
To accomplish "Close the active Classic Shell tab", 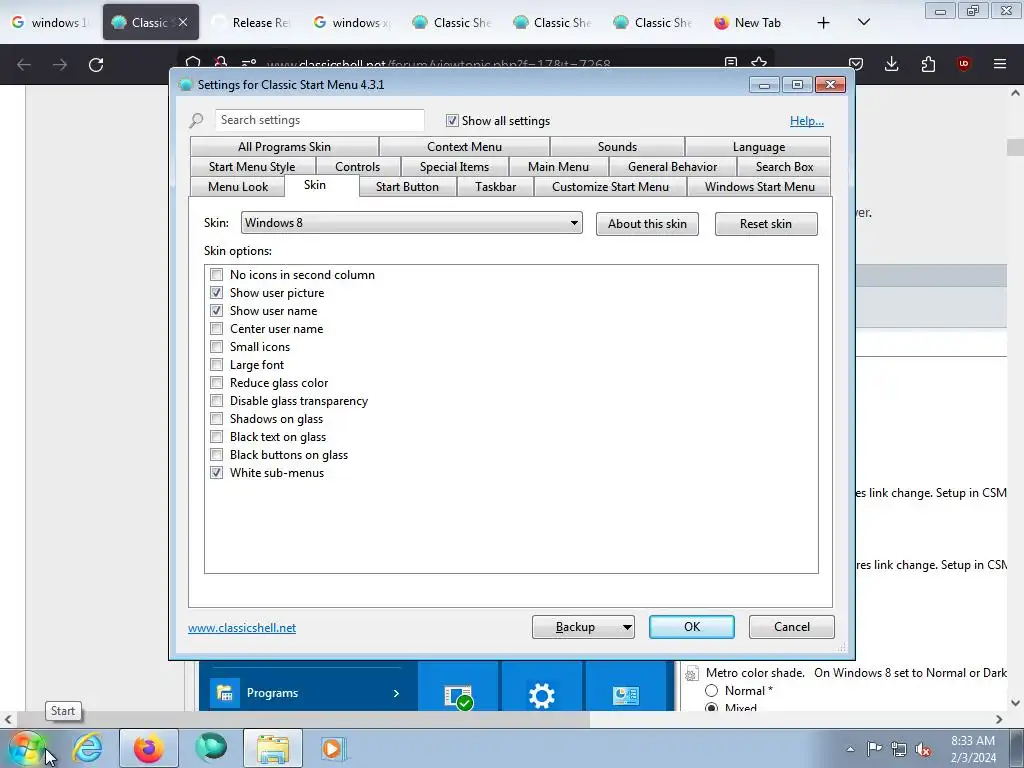I will coord(184,22).
